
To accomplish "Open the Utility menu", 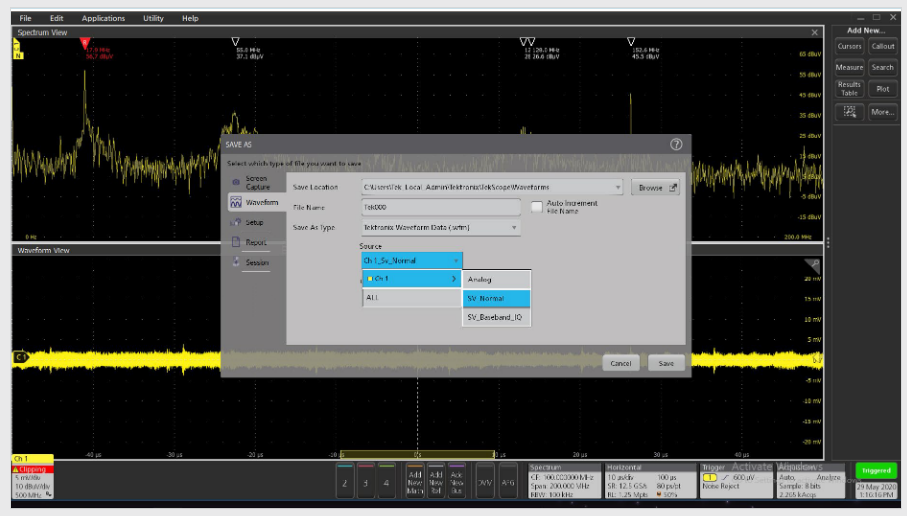I will (153, 18).
